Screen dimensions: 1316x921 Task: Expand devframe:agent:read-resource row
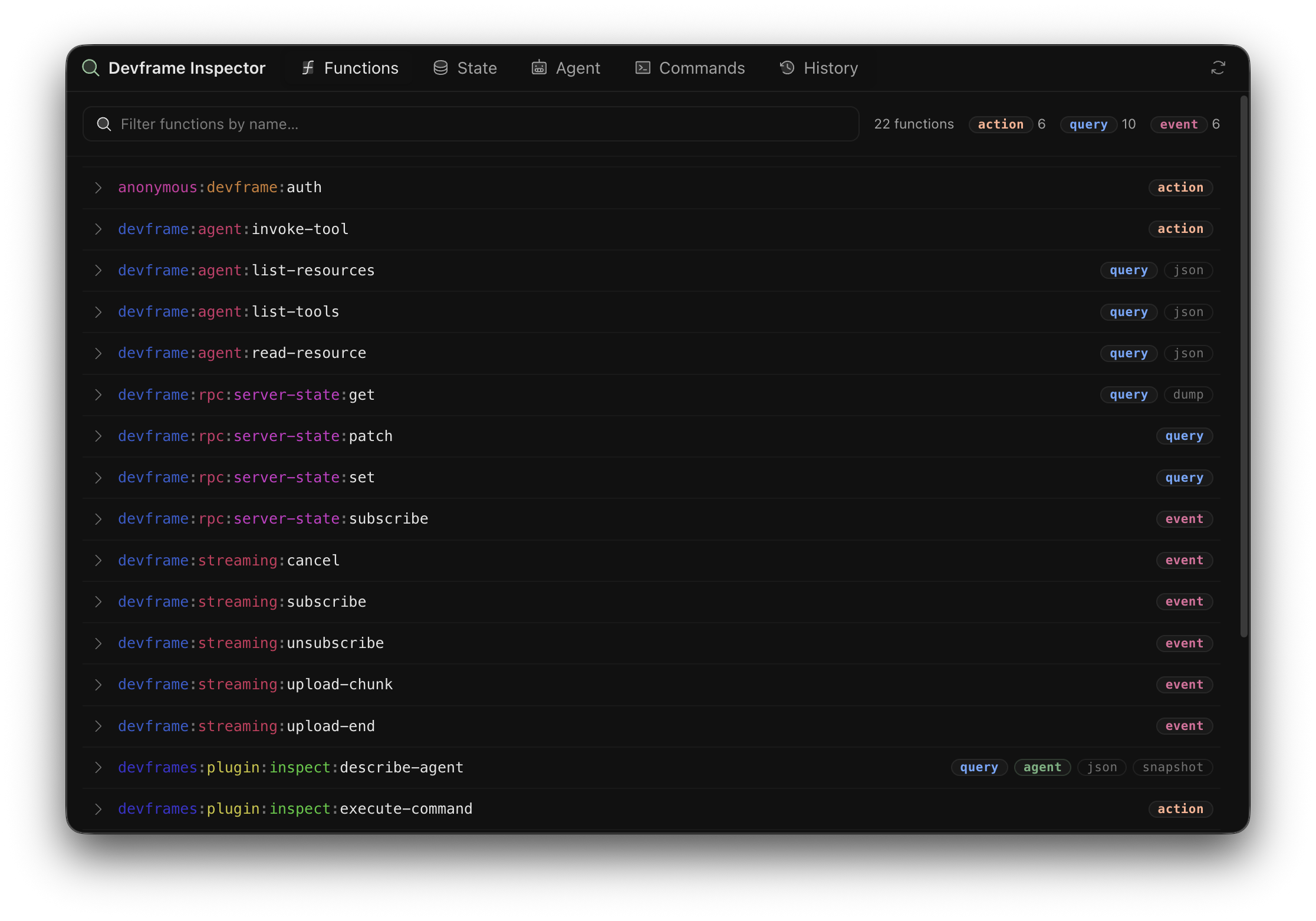[x=651, y=353]
